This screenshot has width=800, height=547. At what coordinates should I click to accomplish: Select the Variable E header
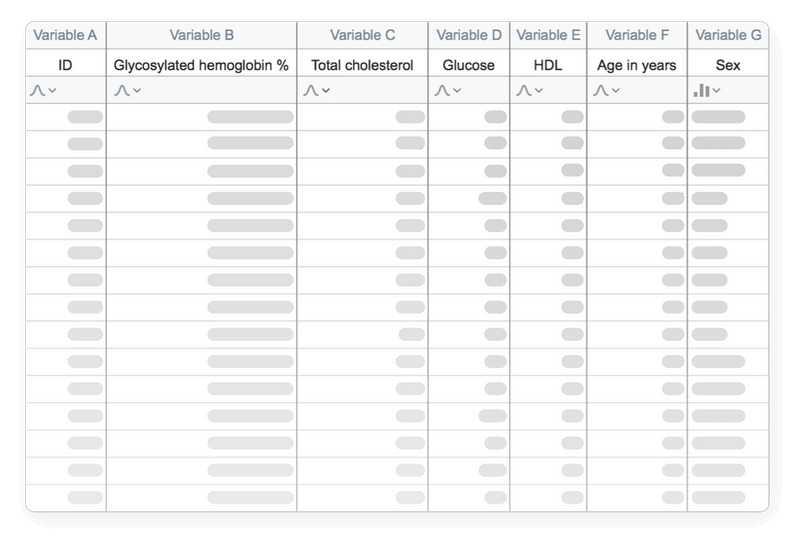point(547,35)
